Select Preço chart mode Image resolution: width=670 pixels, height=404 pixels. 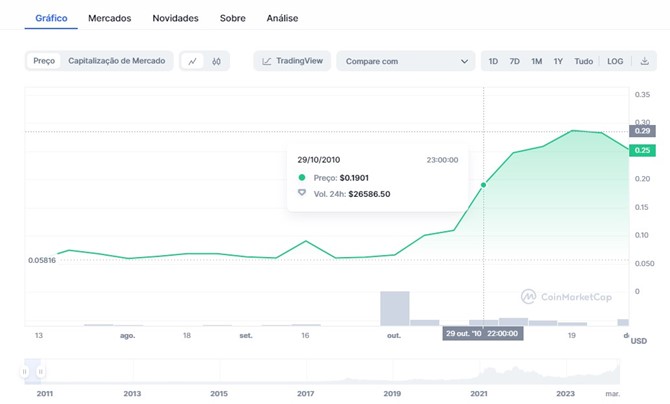[44, 61]
